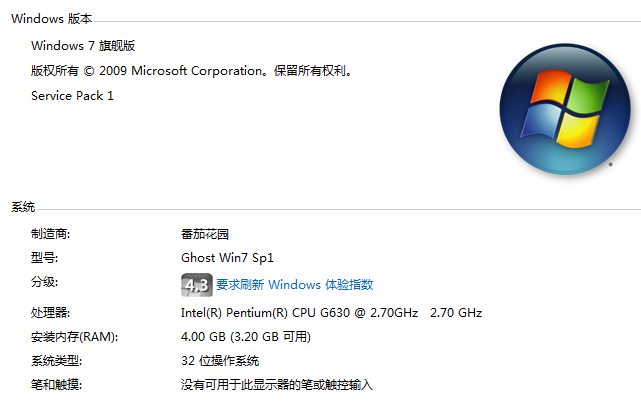Click the 4.3 experience index score badge
This screenshot has height=402, width=641.
tap(197, 285)
